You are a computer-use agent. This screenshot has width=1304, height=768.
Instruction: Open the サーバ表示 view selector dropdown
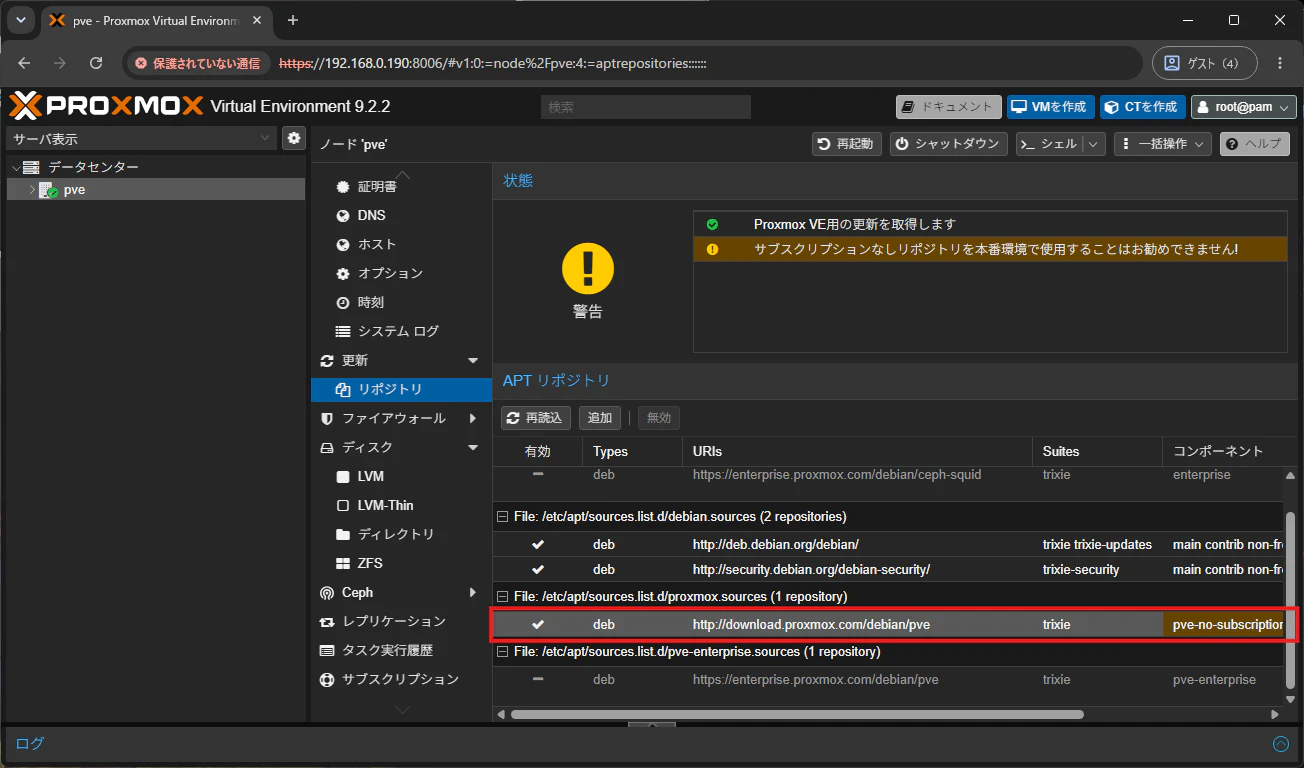(x=141, y=138)
